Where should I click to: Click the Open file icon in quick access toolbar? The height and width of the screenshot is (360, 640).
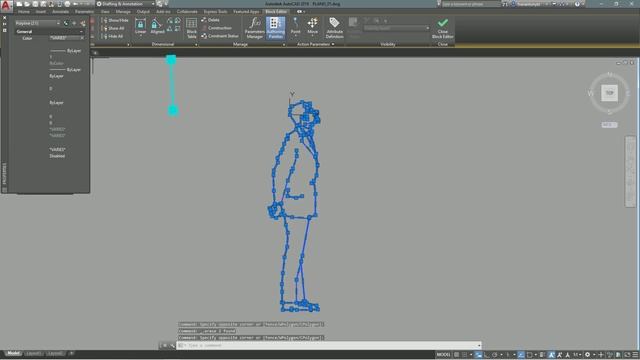coord(27,4)
